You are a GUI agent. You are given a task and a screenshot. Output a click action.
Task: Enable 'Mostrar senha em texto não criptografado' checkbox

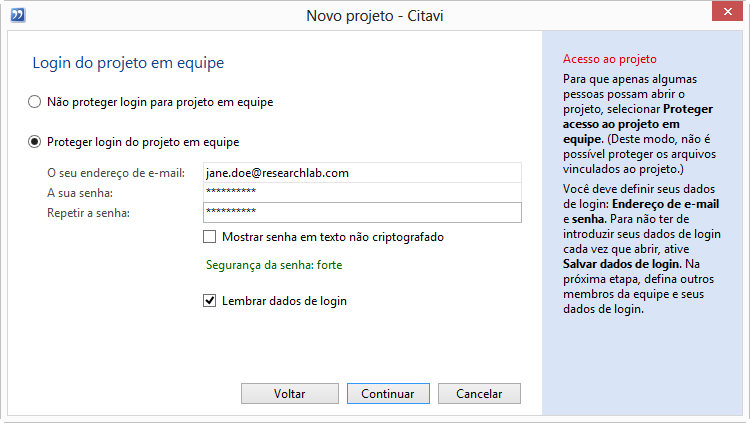coord(210,237)
